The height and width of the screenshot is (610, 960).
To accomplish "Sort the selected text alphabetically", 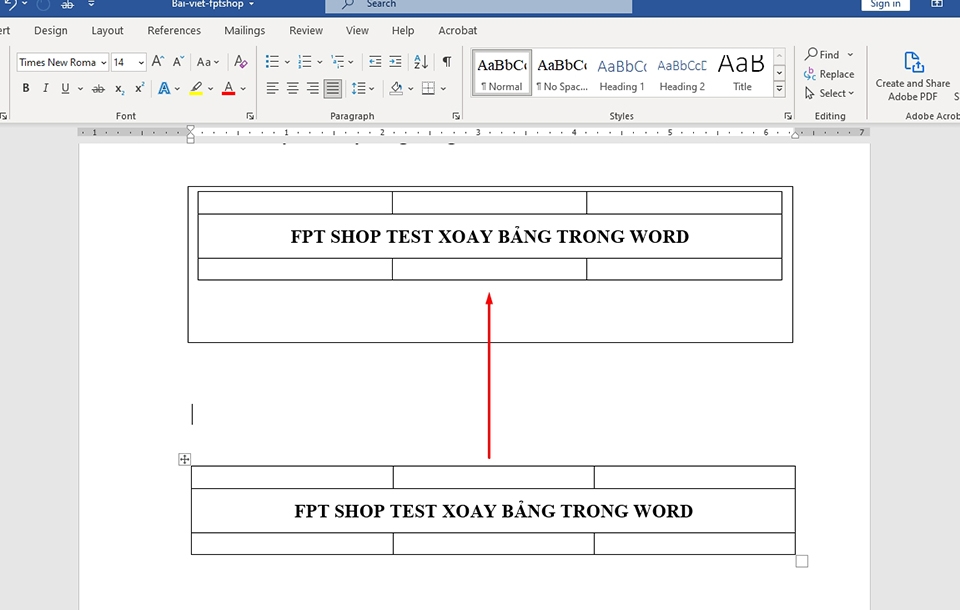I will point(419,61).
